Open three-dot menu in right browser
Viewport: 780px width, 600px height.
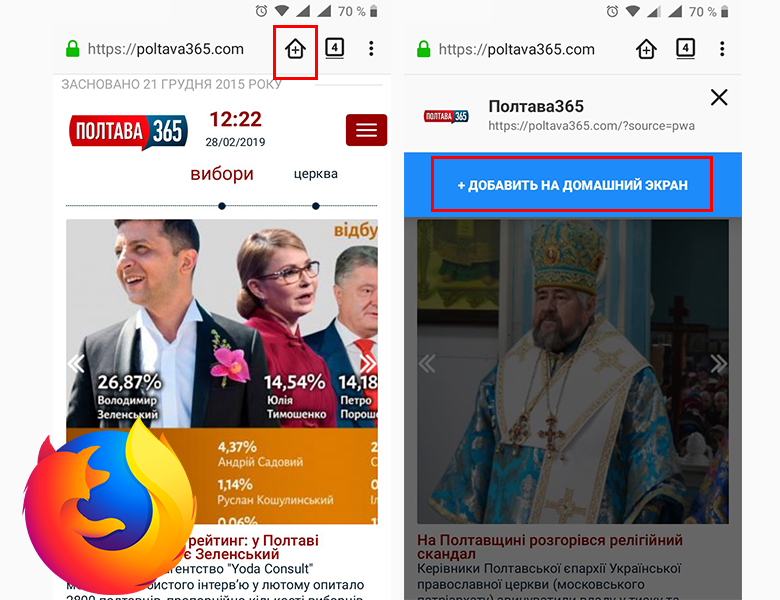point(722,49)
